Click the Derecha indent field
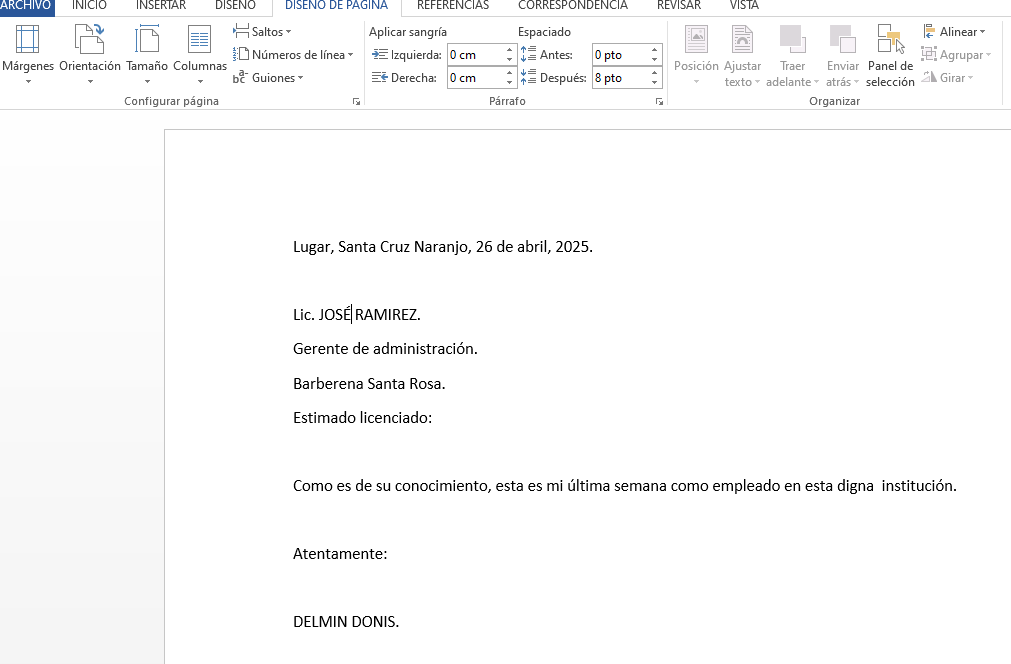This screenshot has height=664, width=1011. [x=475, y=78]
